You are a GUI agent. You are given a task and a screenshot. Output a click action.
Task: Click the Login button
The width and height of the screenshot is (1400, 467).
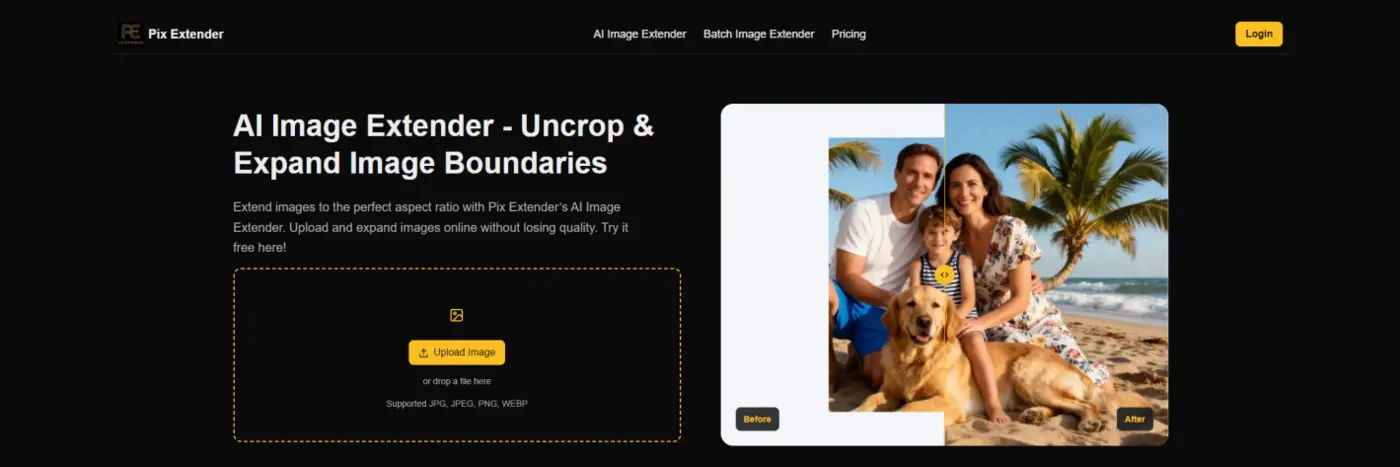[1259, 34]
